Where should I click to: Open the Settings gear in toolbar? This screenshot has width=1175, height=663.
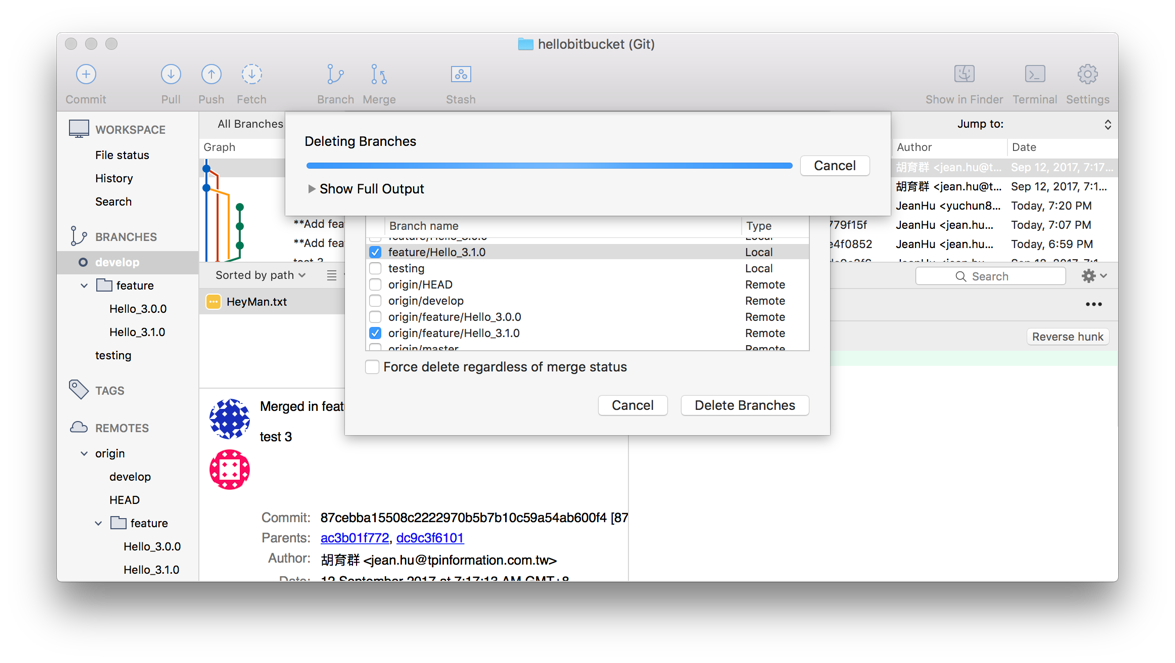[x=1087, y=74]
